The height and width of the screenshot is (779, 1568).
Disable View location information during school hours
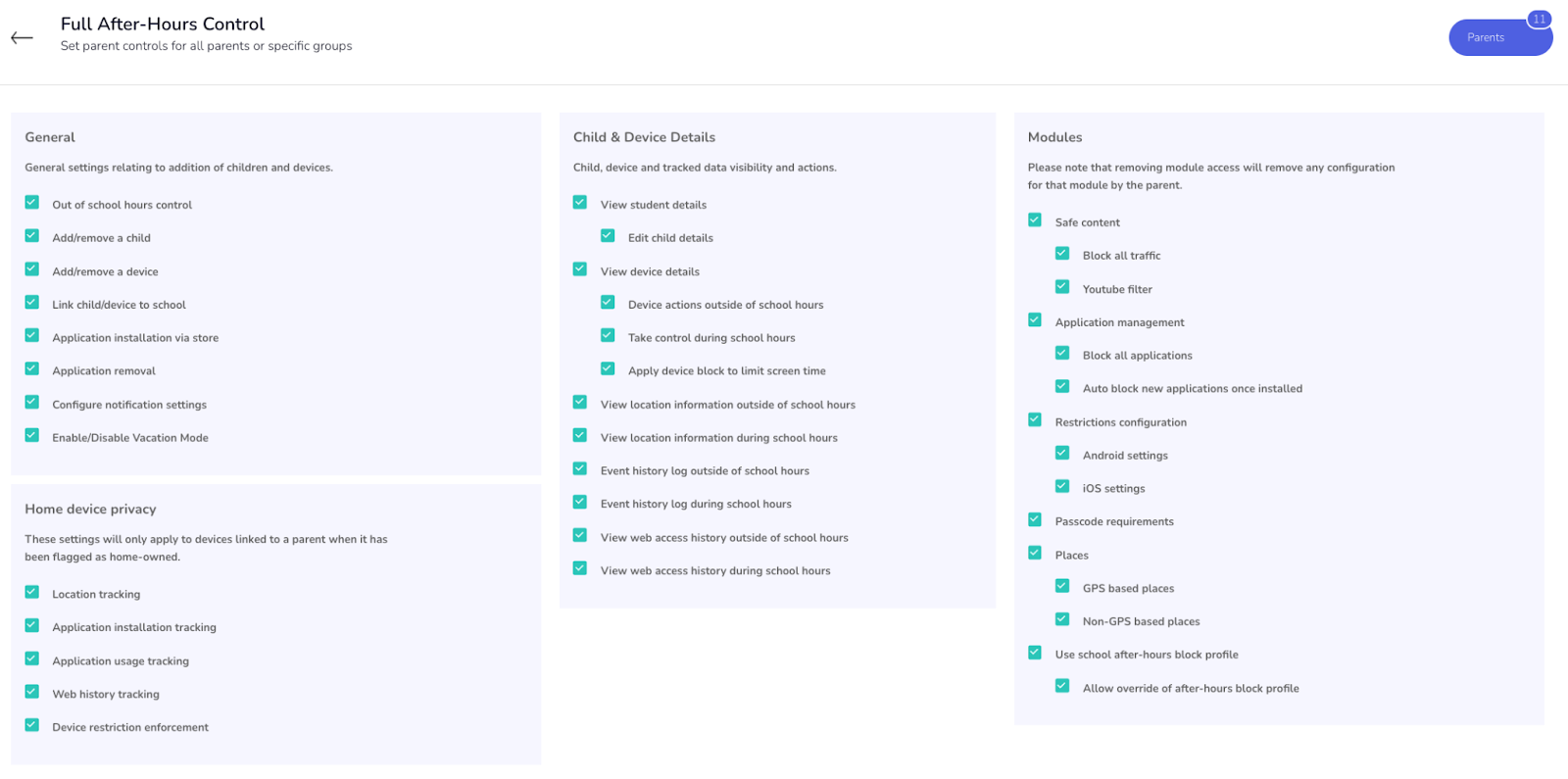coord(580,436)
